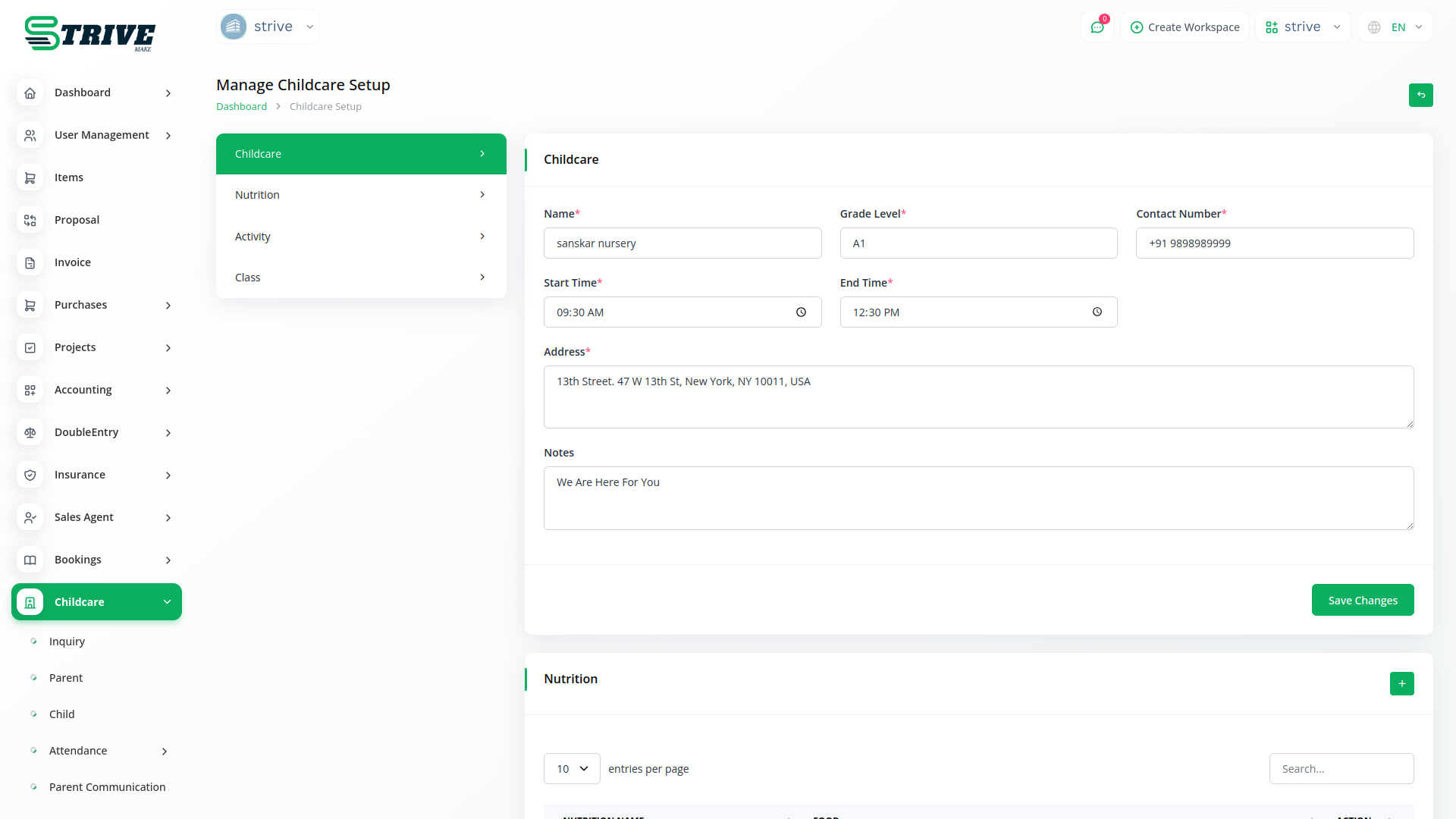Click the Items cart icon
Screen dimensions: 1456x819
30,177
